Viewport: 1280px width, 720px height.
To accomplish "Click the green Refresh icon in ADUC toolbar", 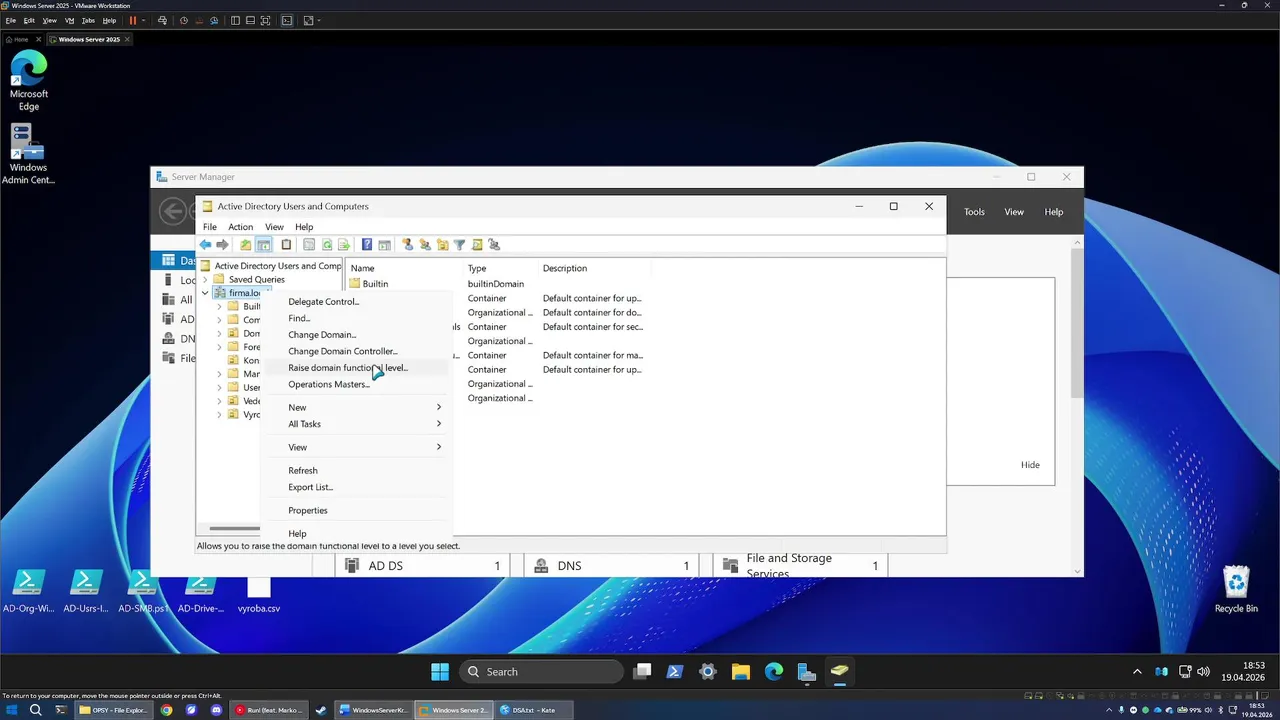I will 327,245.
